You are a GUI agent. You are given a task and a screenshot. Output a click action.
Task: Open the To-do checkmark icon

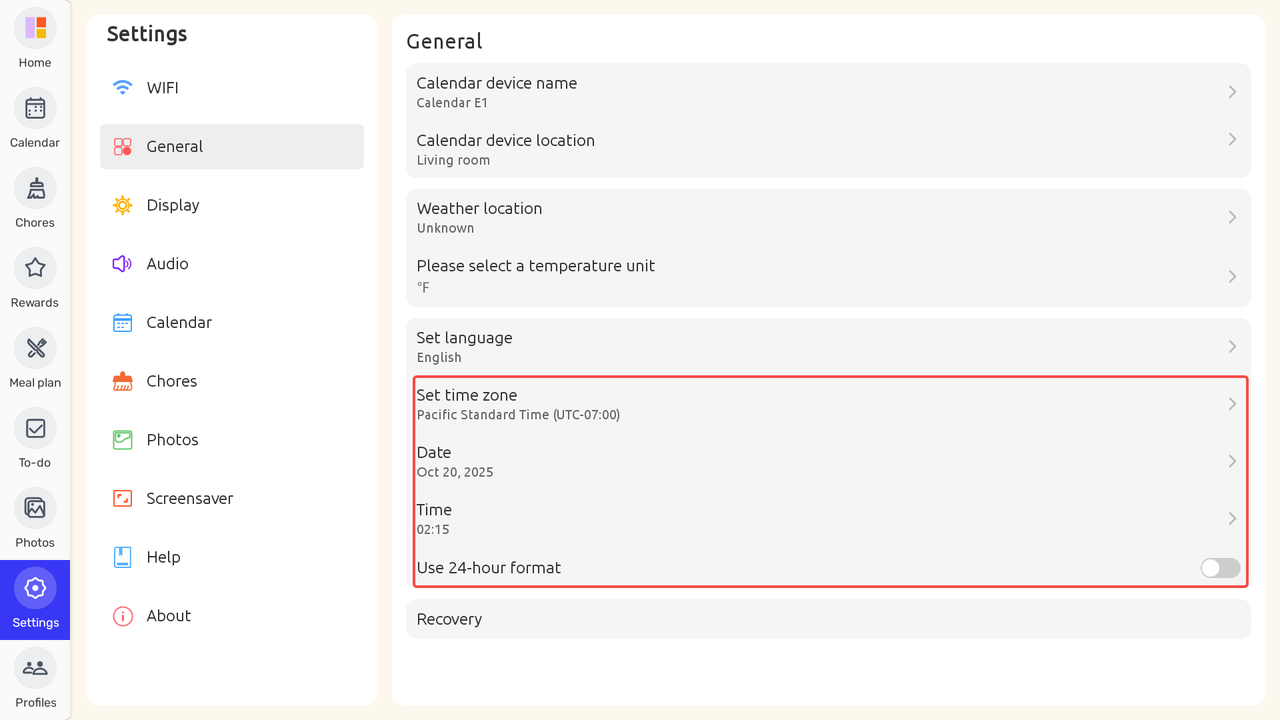pos(35,428)
